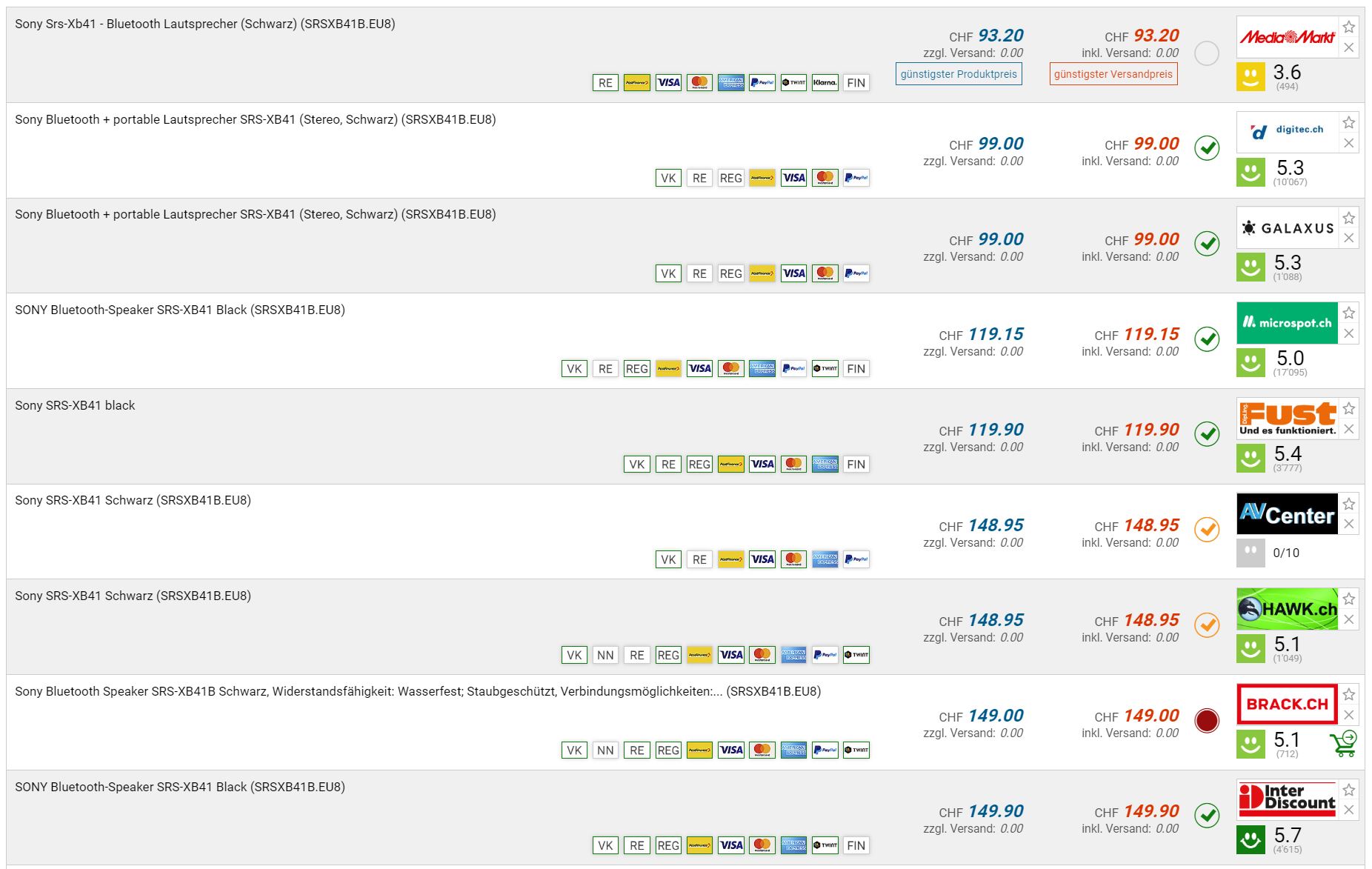The image size is (1372, 869).
Task: Open the Galaxus "Sony Bluetooth + portable Lautsprecher" offer title
Action: 256,214
